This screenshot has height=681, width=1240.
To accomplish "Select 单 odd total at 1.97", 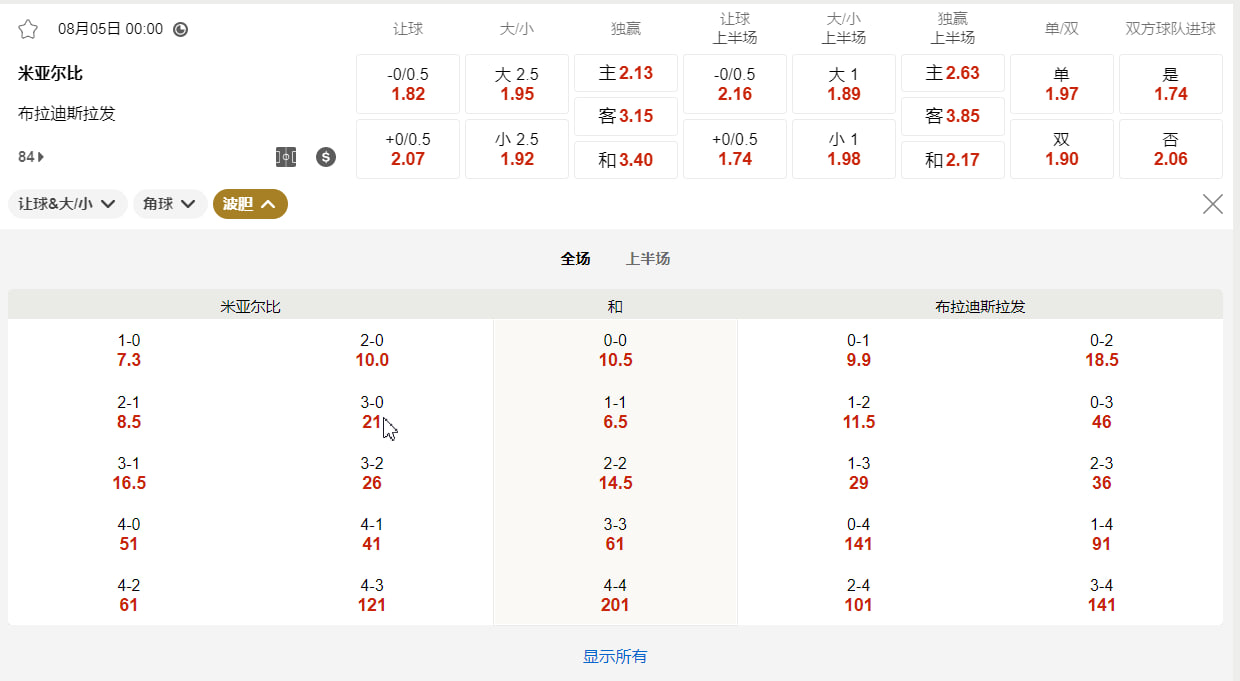I will coord(1062,84).
